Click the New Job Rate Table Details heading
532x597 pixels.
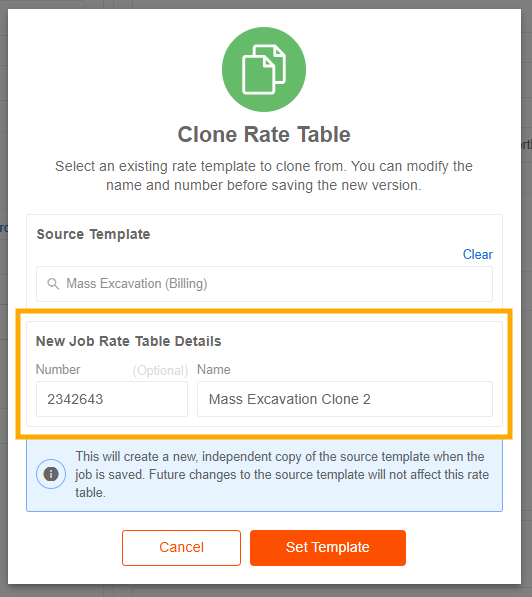(x=128, y=341)
